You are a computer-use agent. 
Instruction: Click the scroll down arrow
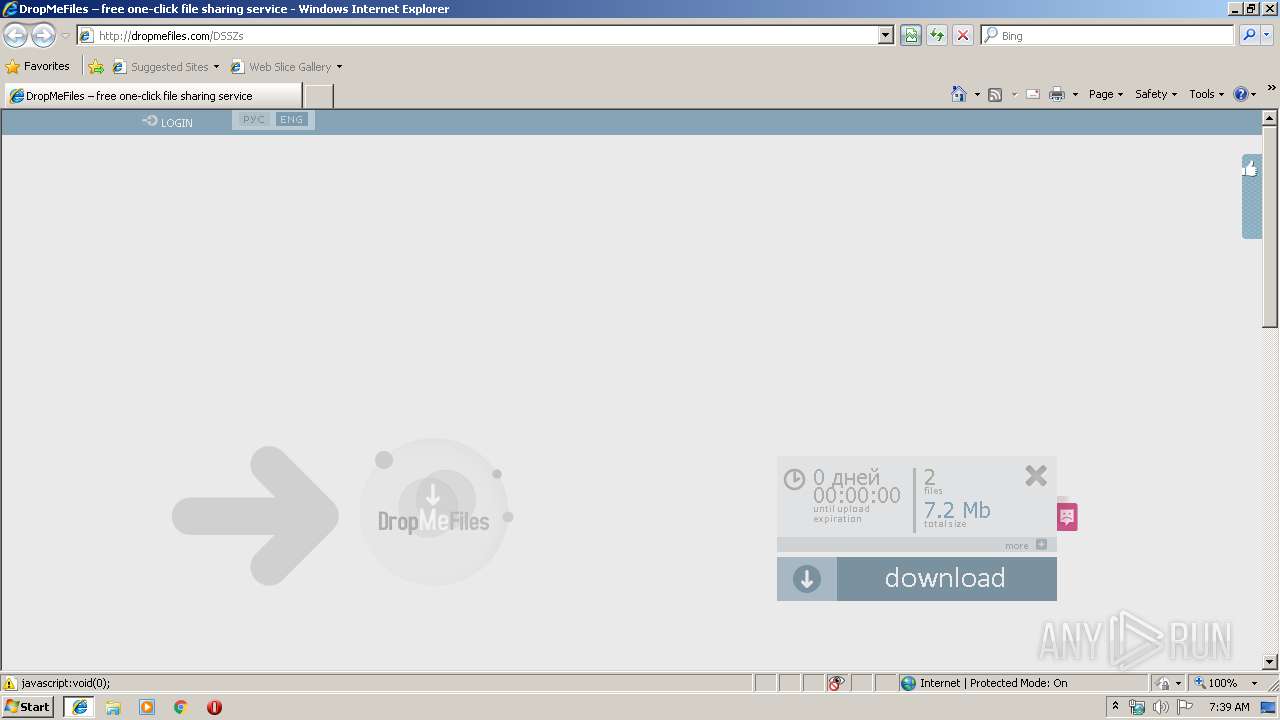point(1270,662)
